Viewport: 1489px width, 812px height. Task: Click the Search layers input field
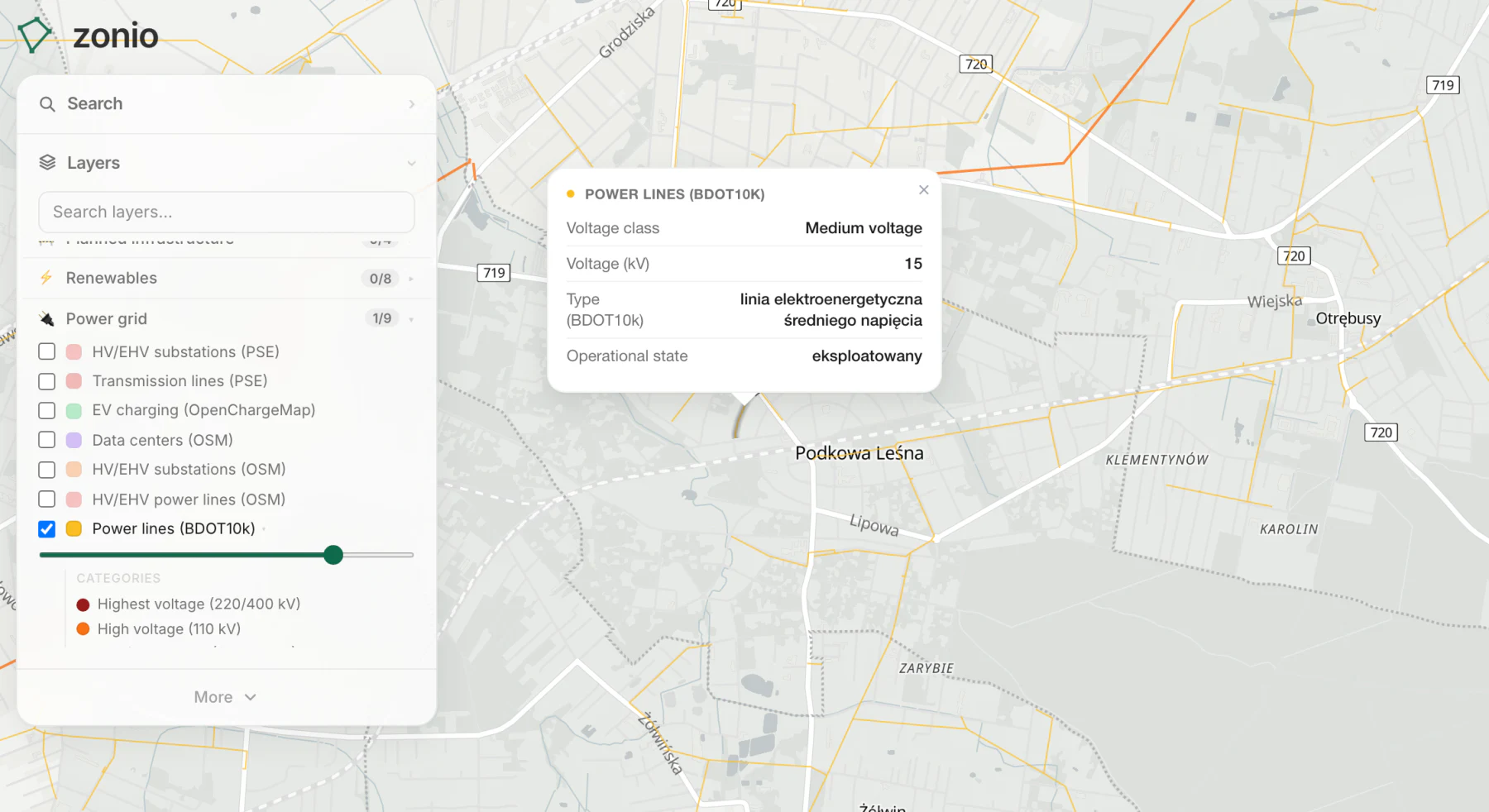[x=227, y=213]
